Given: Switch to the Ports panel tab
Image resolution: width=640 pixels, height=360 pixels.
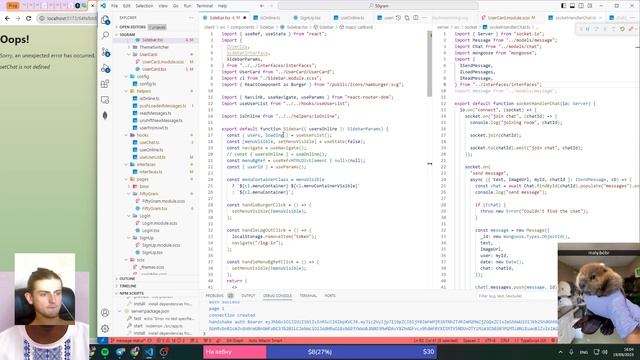Looking at the screenshot, I should 330,296.
